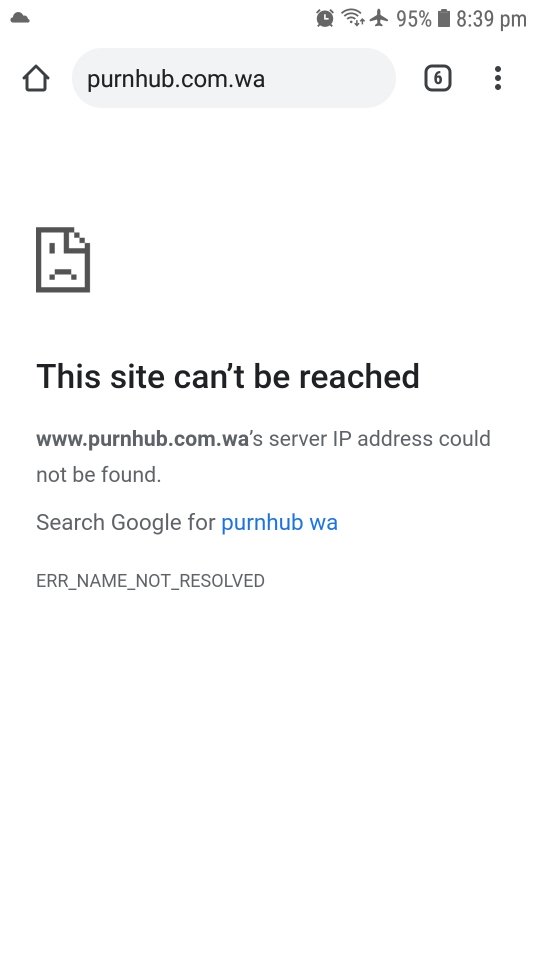Tap the 95% battery percentage text
This screenshot has height=960, width=540.
tap(414, 19)
